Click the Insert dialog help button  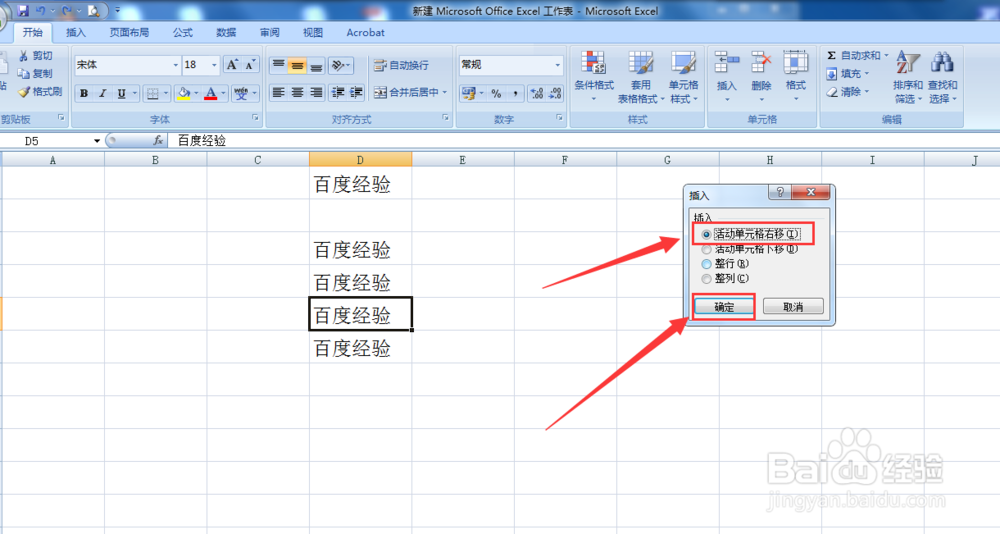[779, 192]
